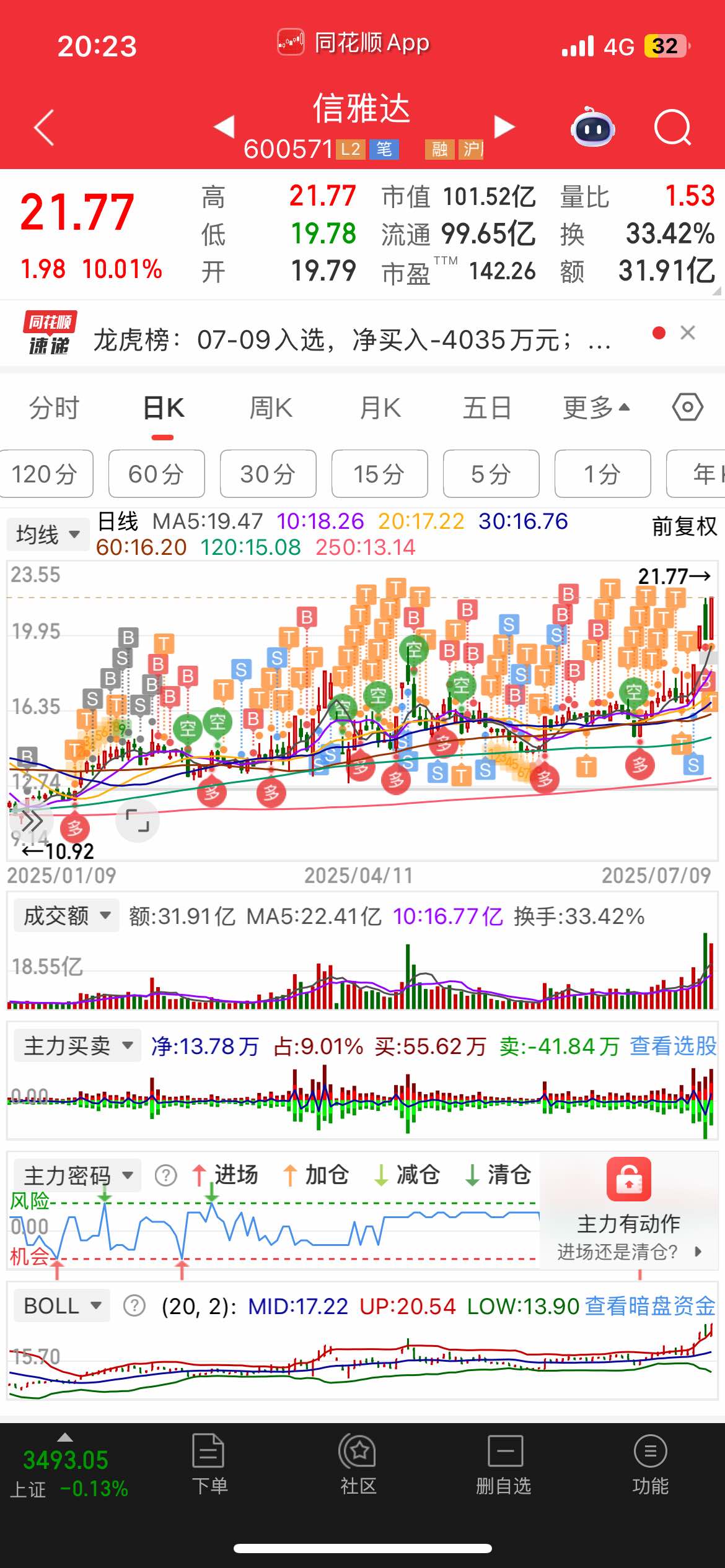Choose the 30分 period button
The height and width of the screenshot is (1568, 725).
[268, 474]
